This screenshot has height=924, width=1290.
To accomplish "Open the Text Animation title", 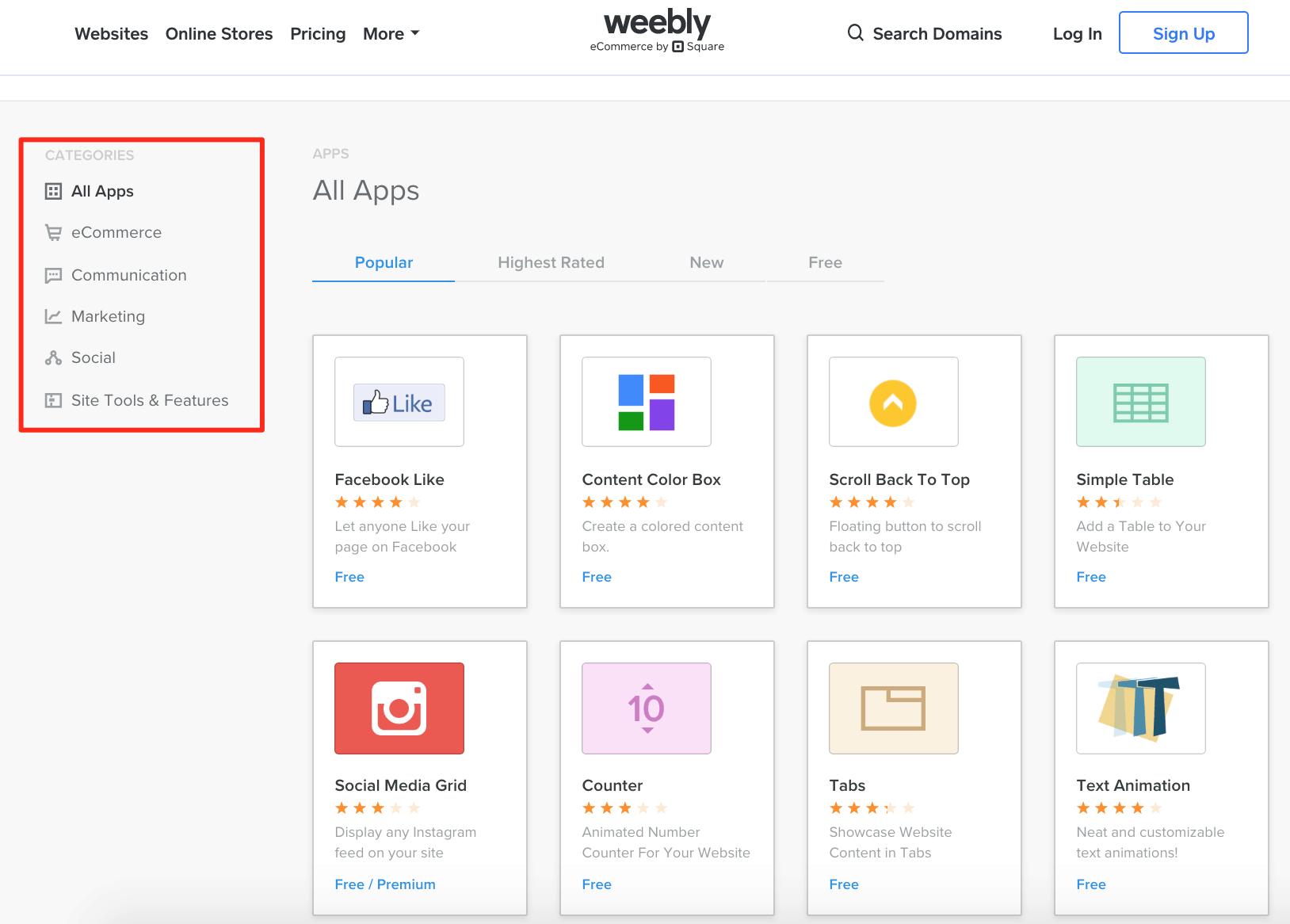I will pyautogui.click(x=1133, y=785).
